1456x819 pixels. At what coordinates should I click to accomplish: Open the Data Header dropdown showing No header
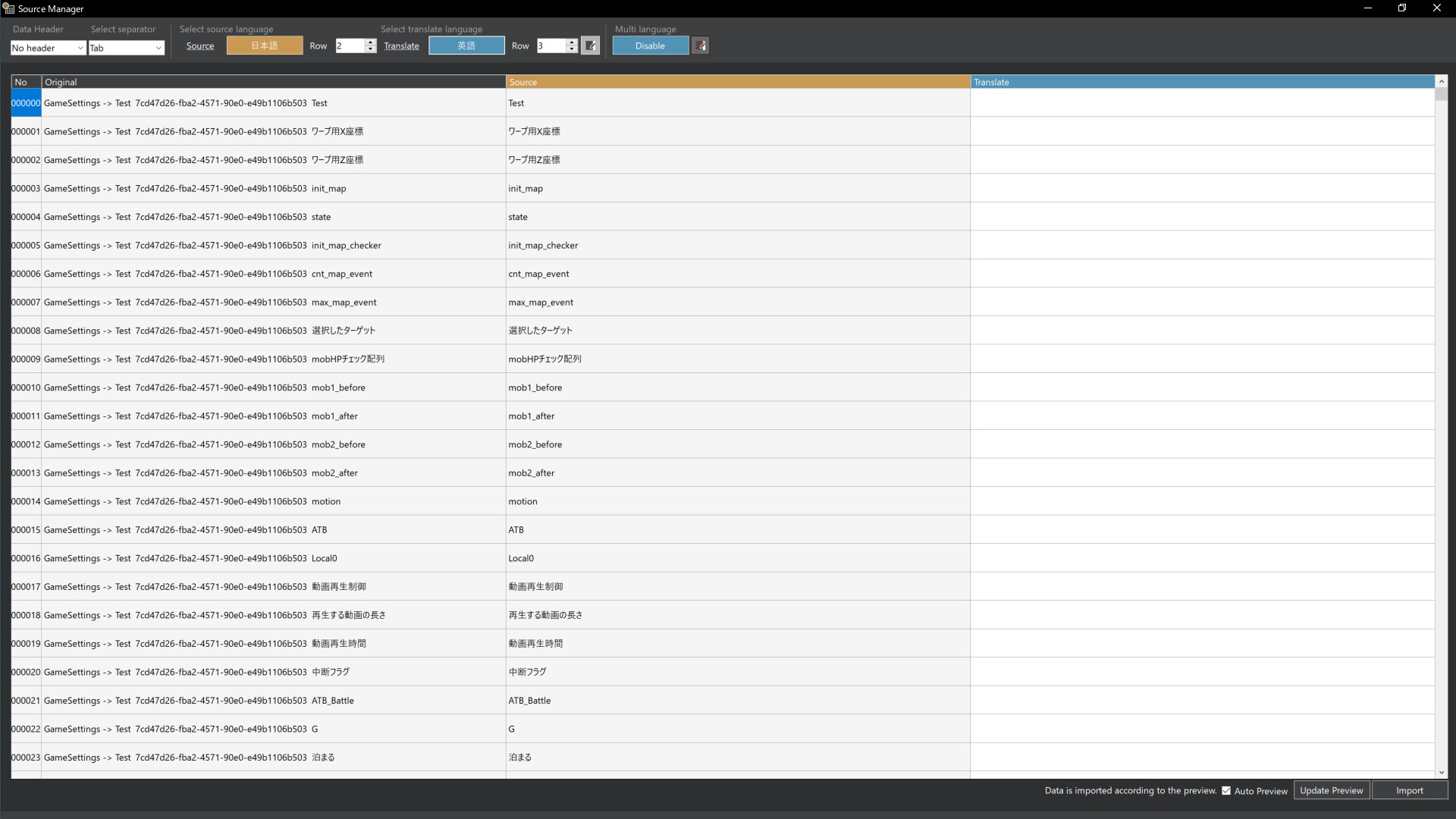pos(48,48)
